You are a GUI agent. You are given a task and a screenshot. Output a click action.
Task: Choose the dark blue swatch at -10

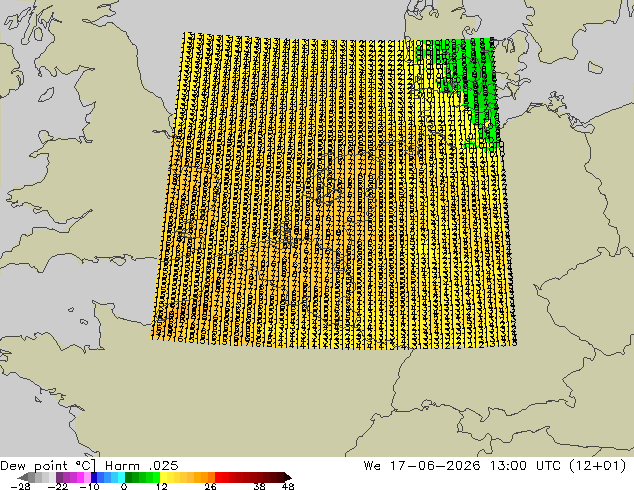tap(94, 477)
